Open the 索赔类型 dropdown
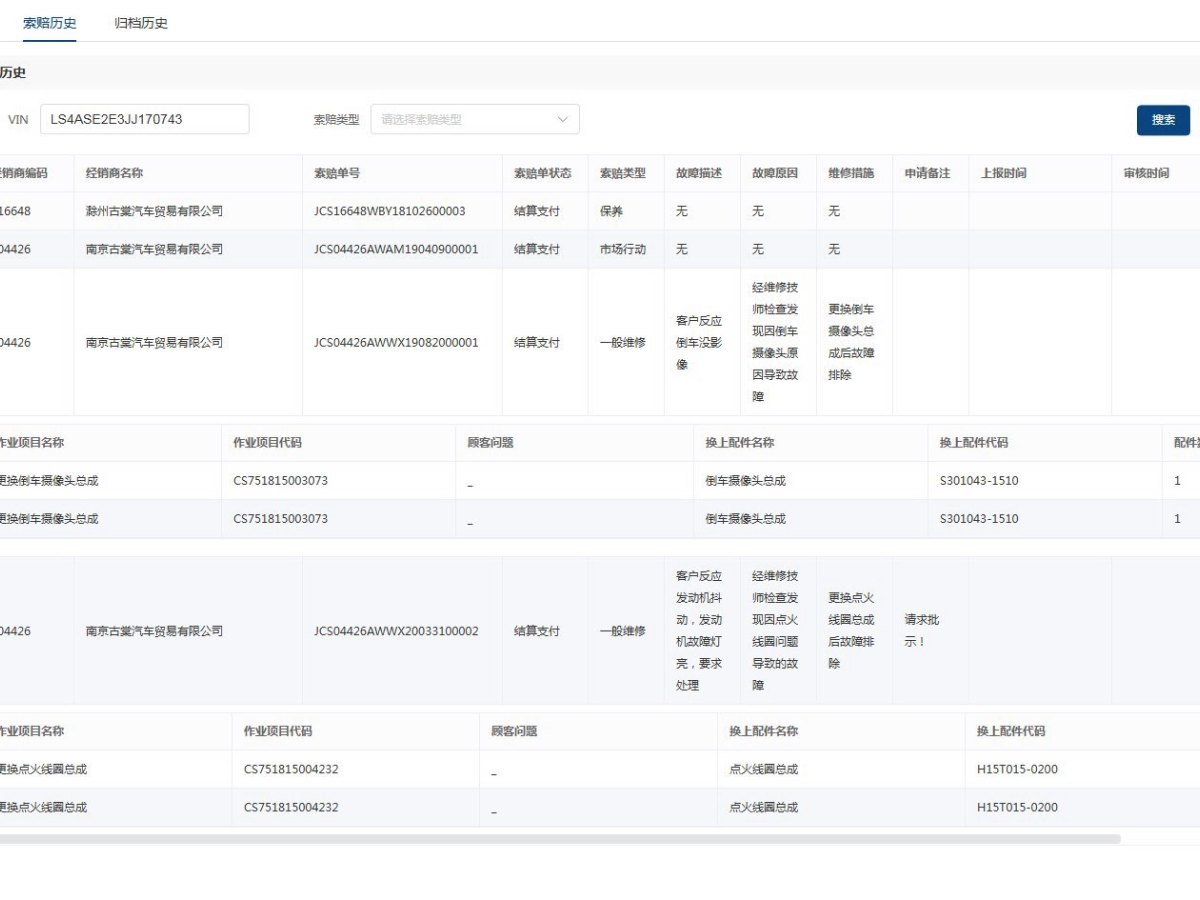 click(x=465, y=119)
